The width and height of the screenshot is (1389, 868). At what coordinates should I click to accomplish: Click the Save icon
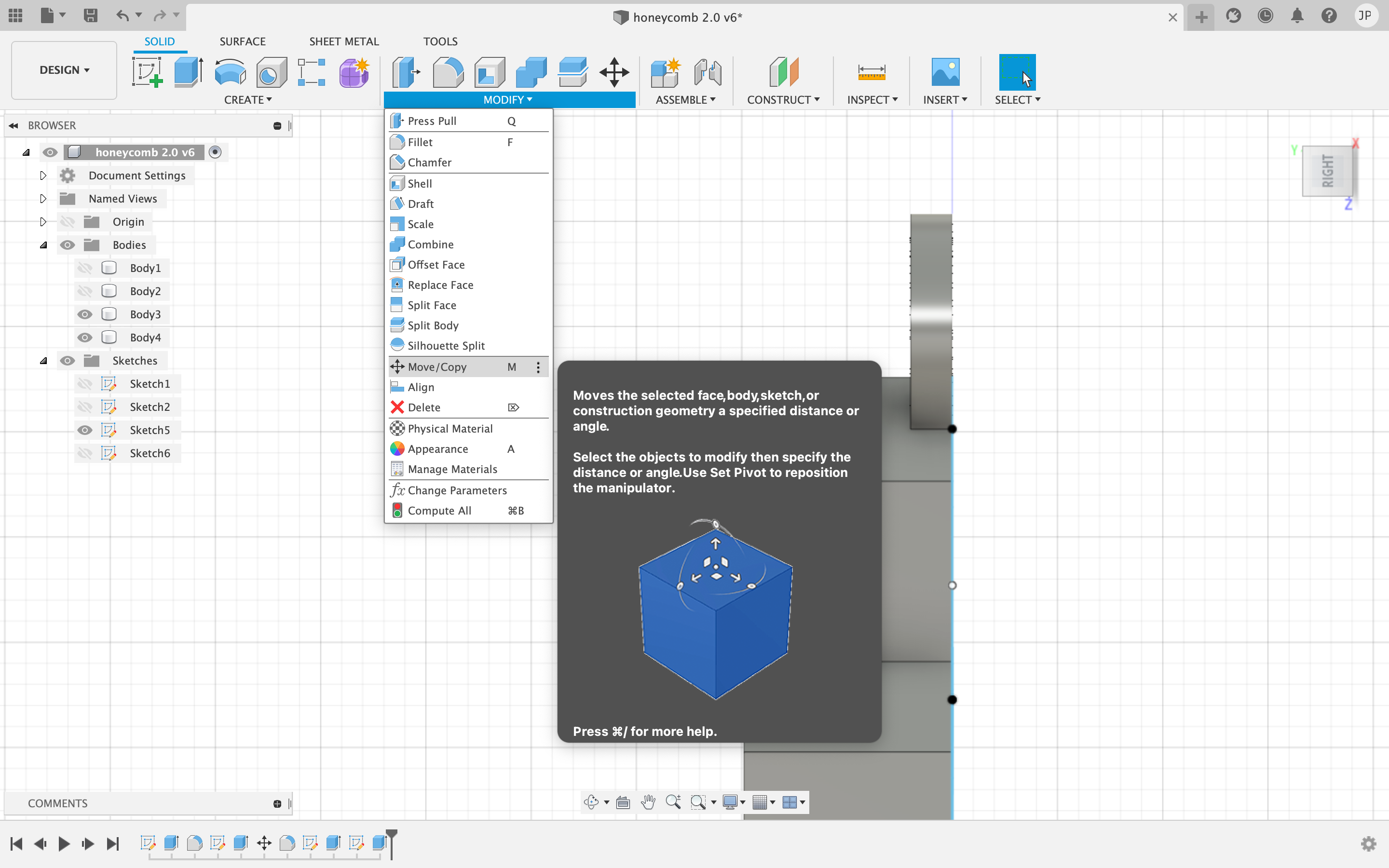90,15
